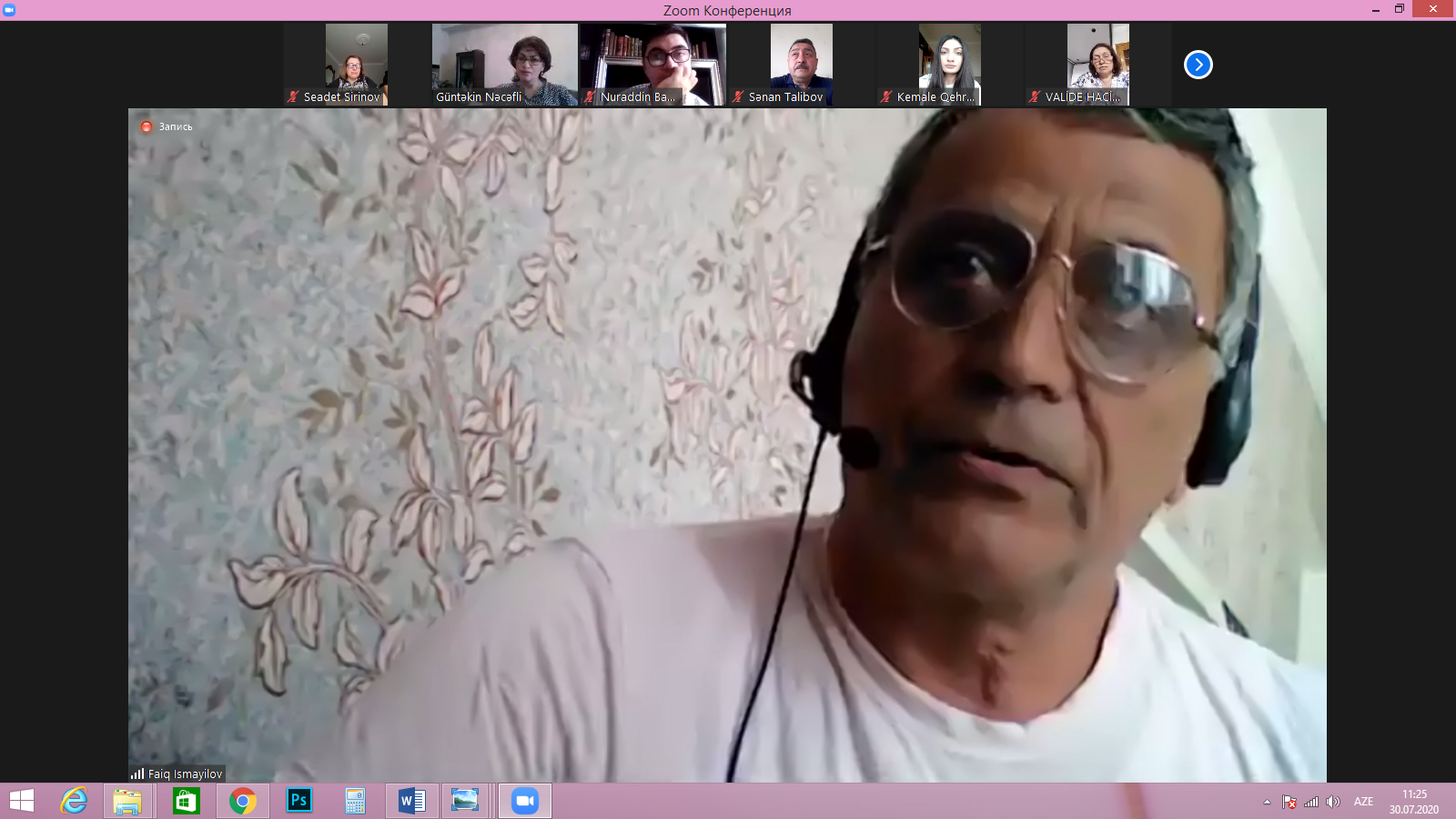Screen dimensions: 1456x819
Task: Select Güntəkin Nəcəfli video thumbnail
Action: pyautogui.click(x=504, y=64)
